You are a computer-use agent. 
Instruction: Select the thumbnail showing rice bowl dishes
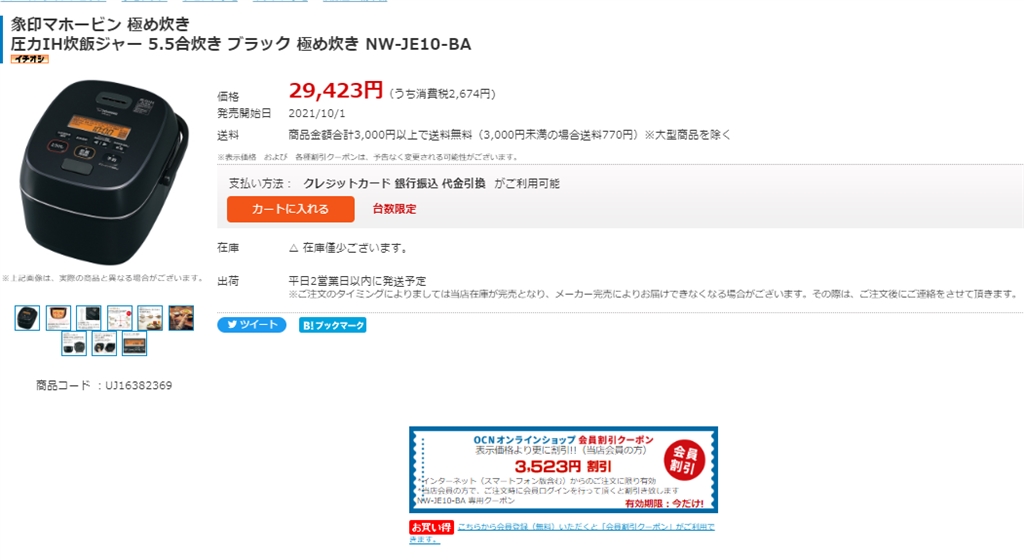point(150,318)
